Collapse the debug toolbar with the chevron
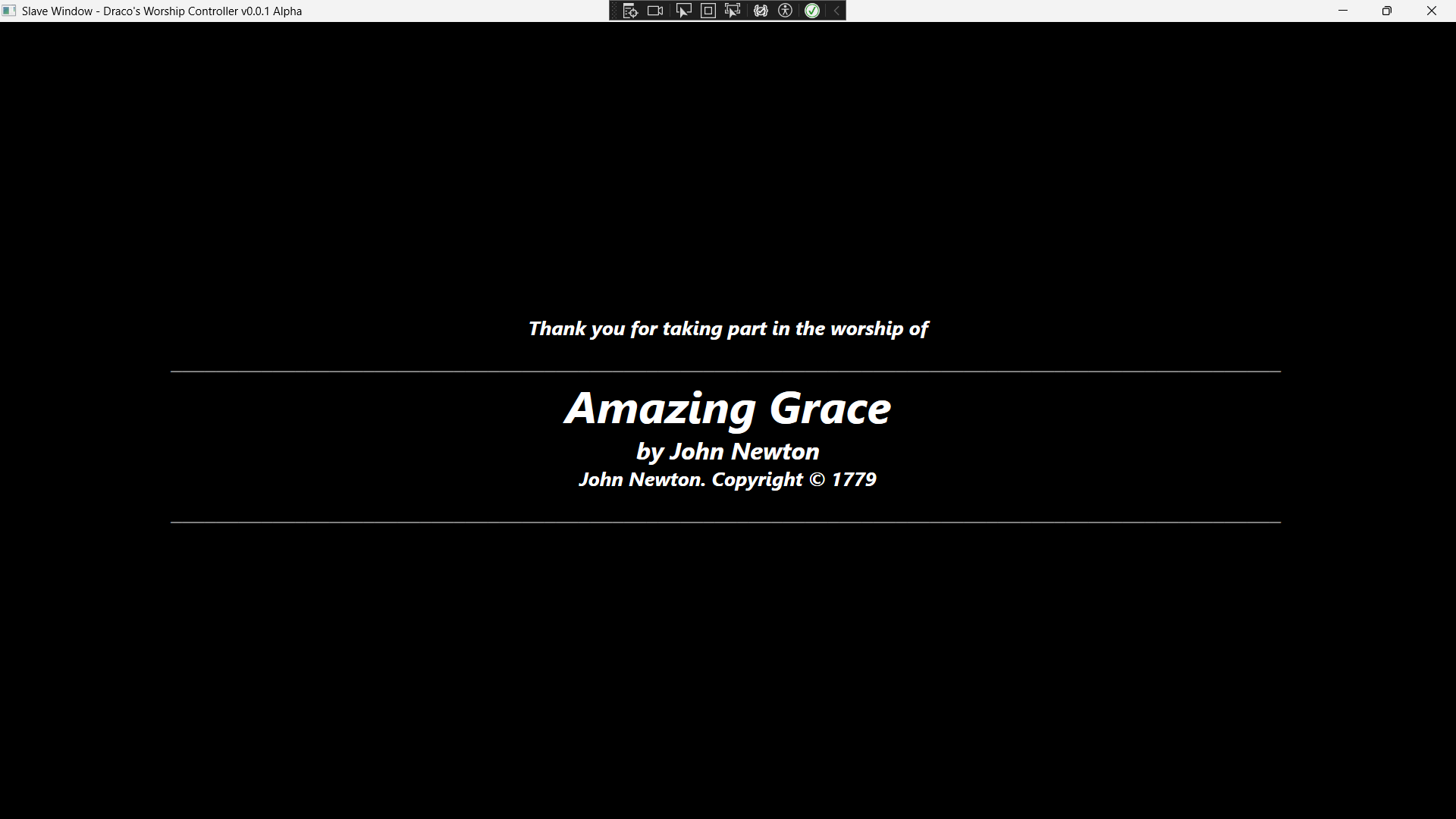1456x819 pixels. click(836, 11)
